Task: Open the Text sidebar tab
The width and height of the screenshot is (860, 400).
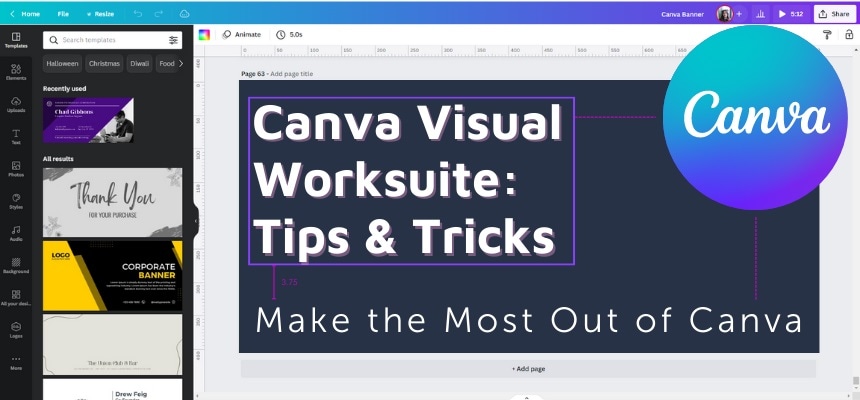Action: (16, 137)
